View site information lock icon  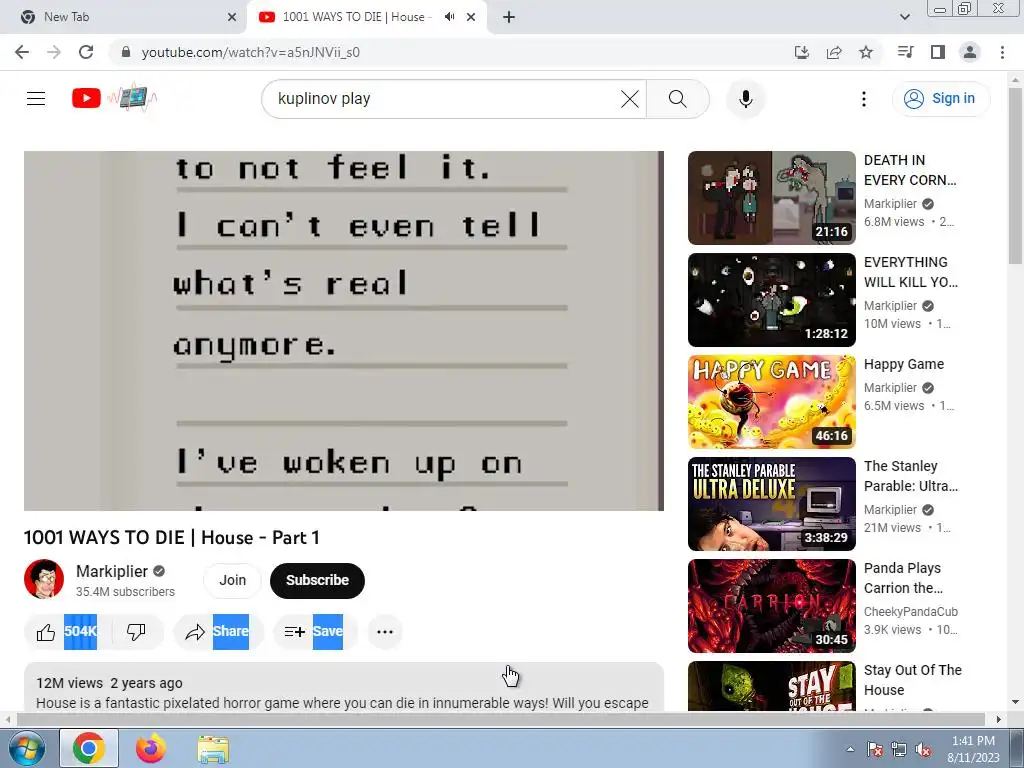126,52
